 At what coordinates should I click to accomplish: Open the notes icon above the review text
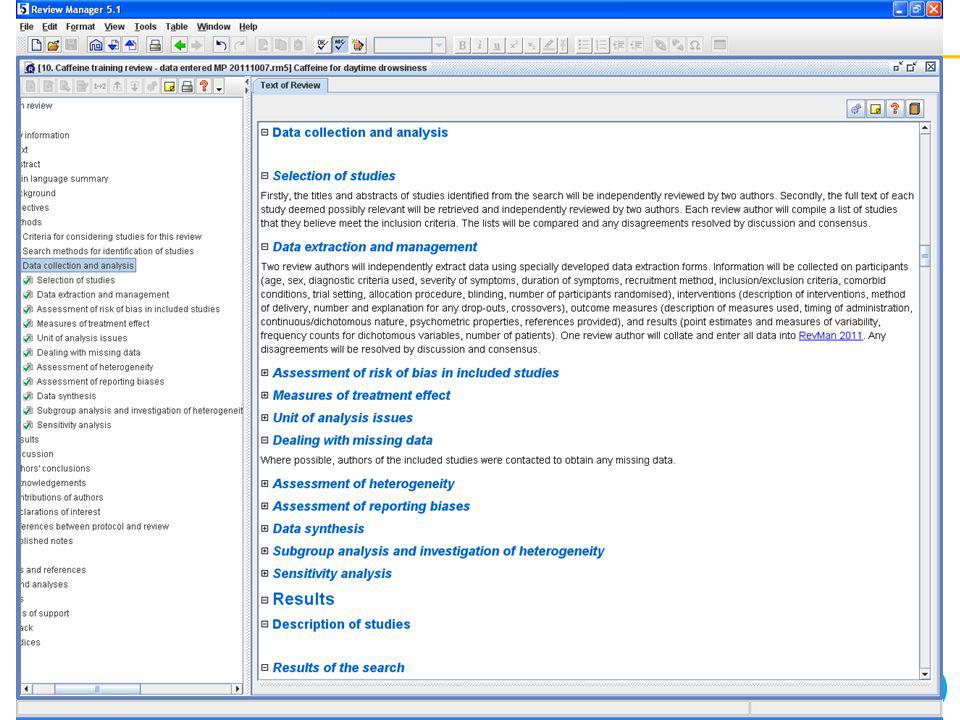pyautogui.click(x=876, y=109)
